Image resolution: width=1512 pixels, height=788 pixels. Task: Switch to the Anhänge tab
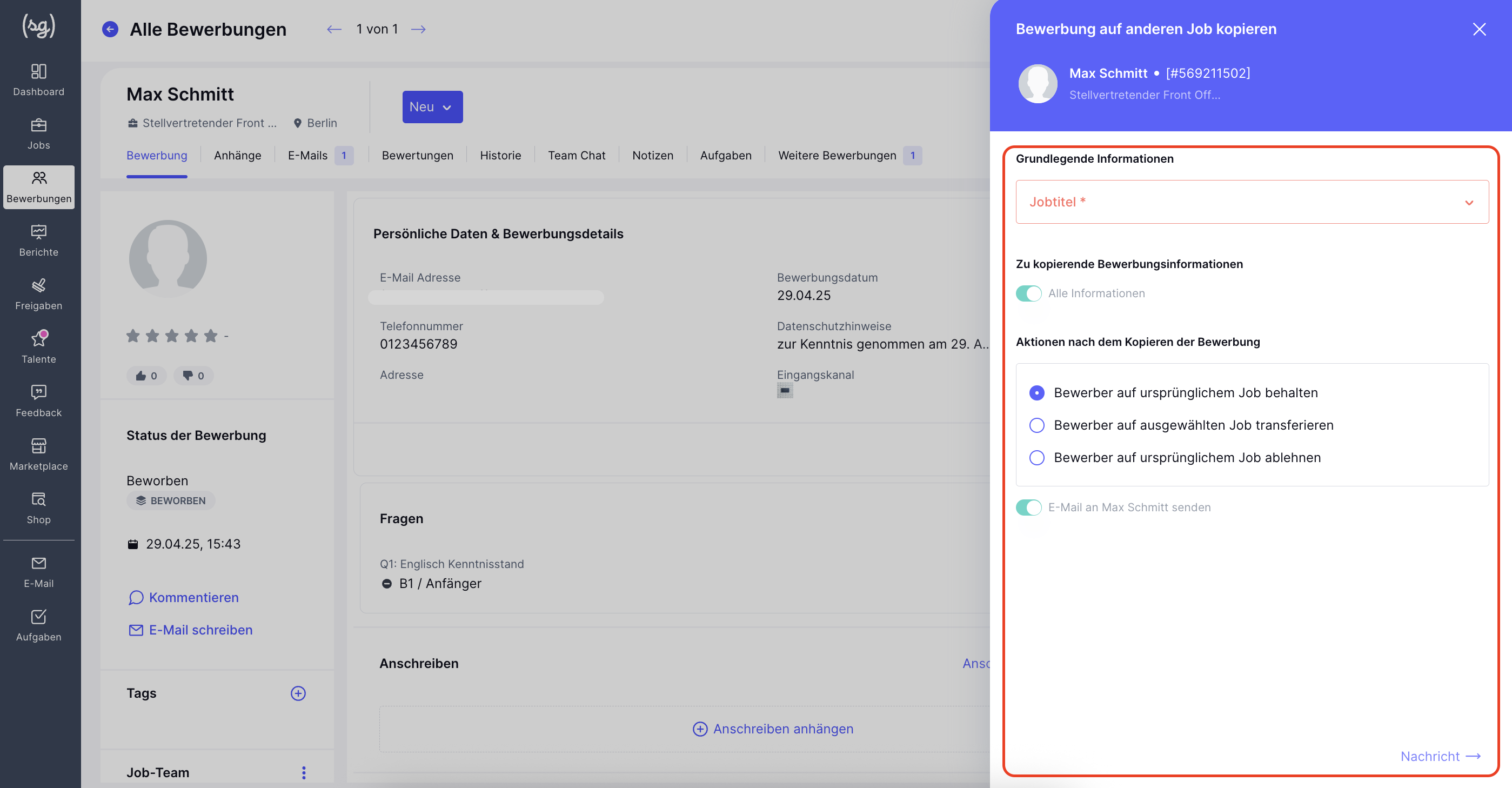(x=238, y=156)
